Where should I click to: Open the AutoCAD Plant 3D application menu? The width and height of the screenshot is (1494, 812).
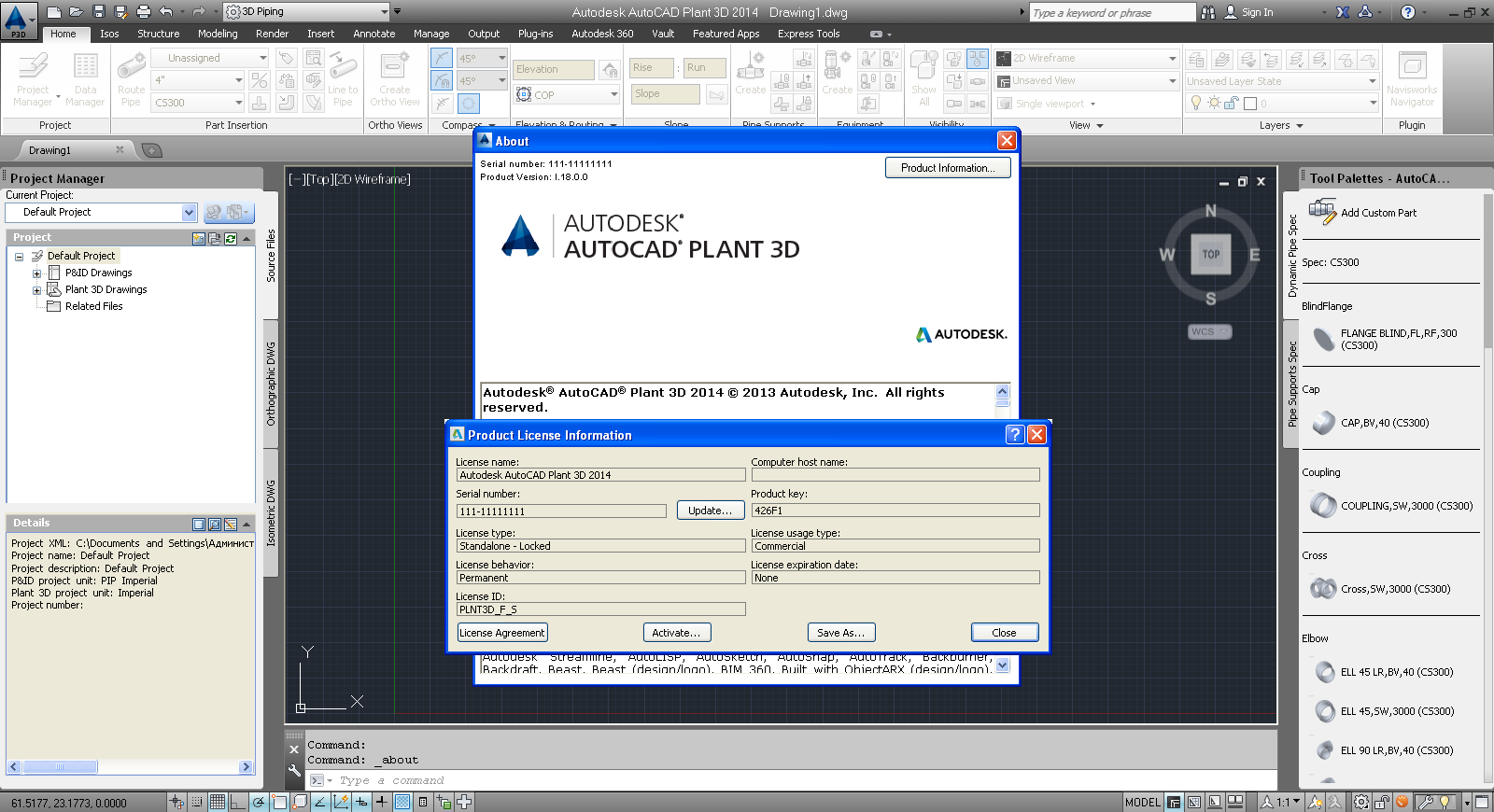pos(18,21)
